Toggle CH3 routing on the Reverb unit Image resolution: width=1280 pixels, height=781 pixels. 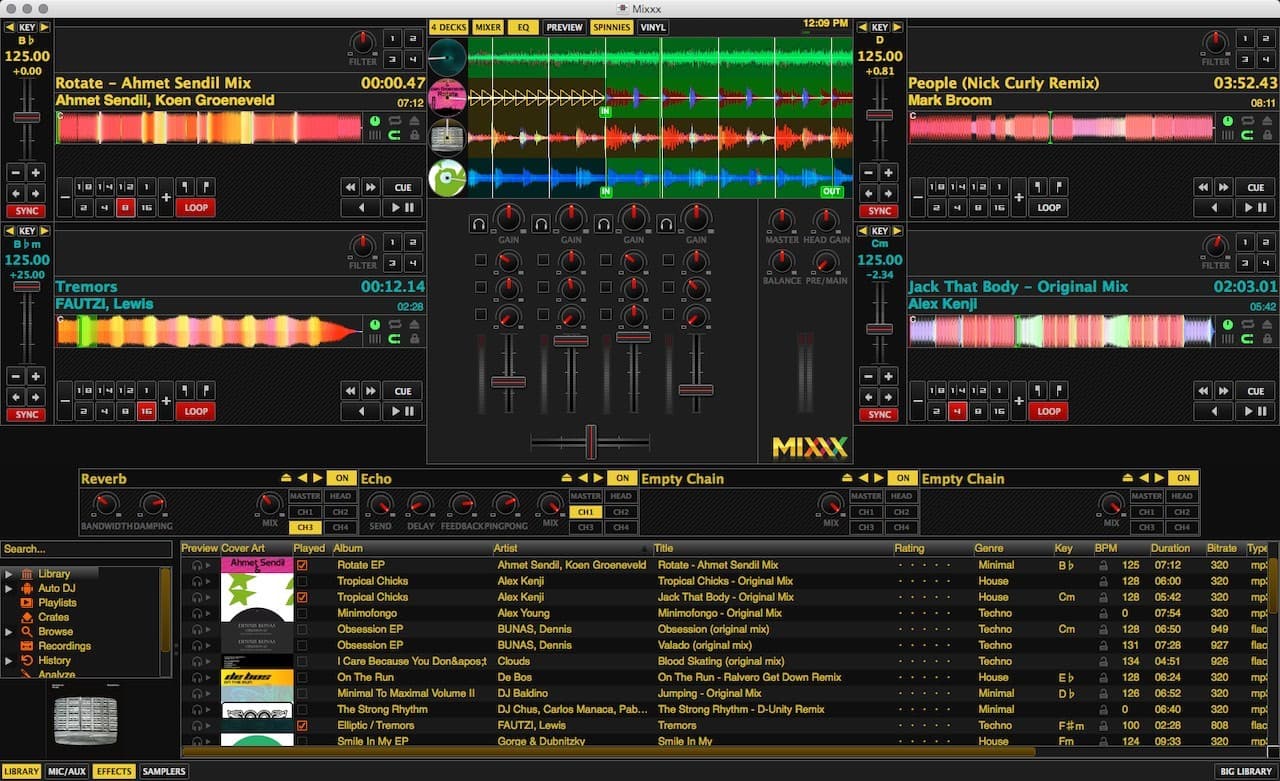(304, 527)
